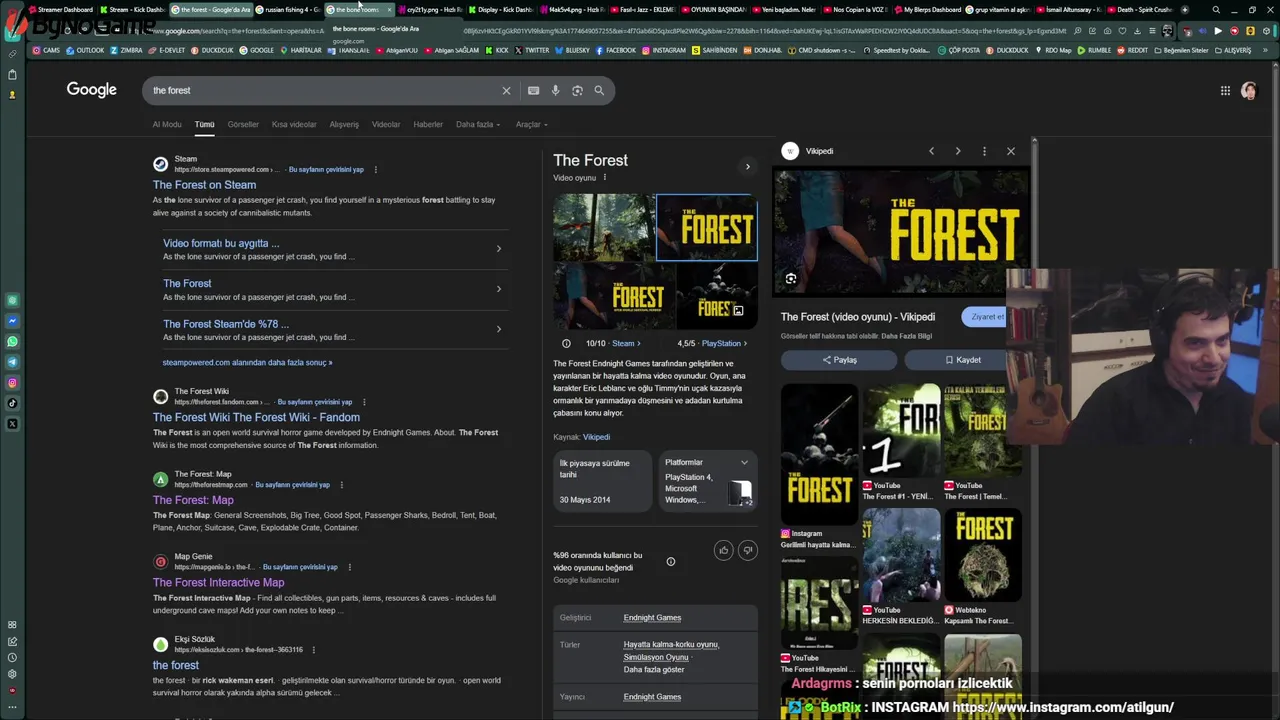Open The Forest Interactive Map result link
Screen dimensions: 1280x720
pyautogui.click(x=218, y=583)
